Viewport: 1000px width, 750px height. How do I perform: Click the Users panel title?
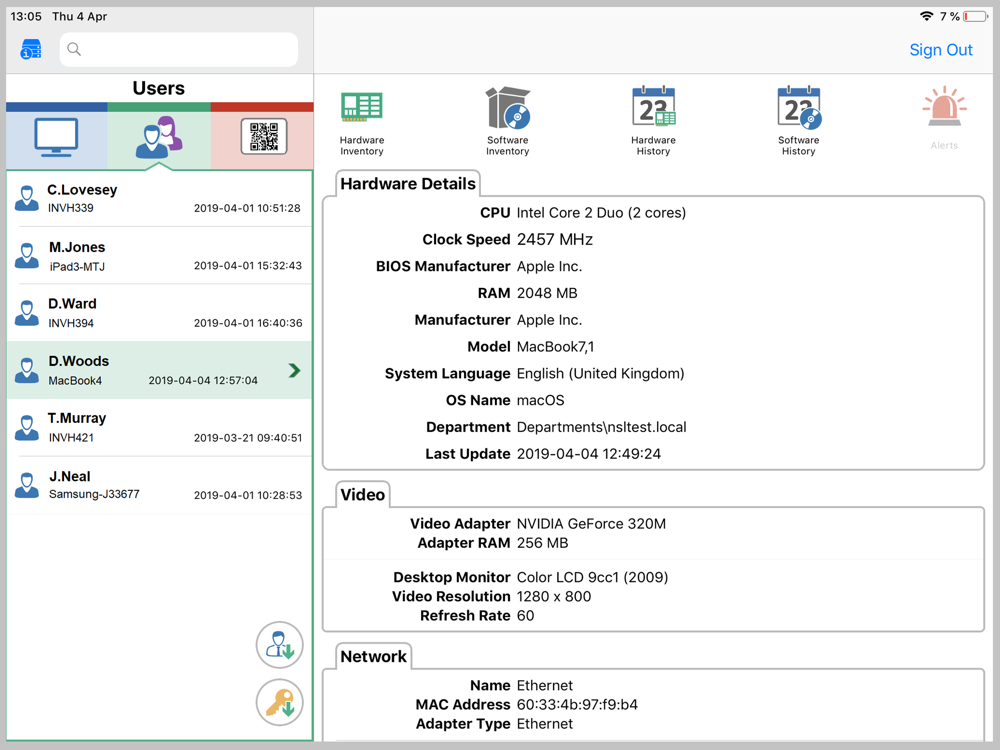point(159,88)
